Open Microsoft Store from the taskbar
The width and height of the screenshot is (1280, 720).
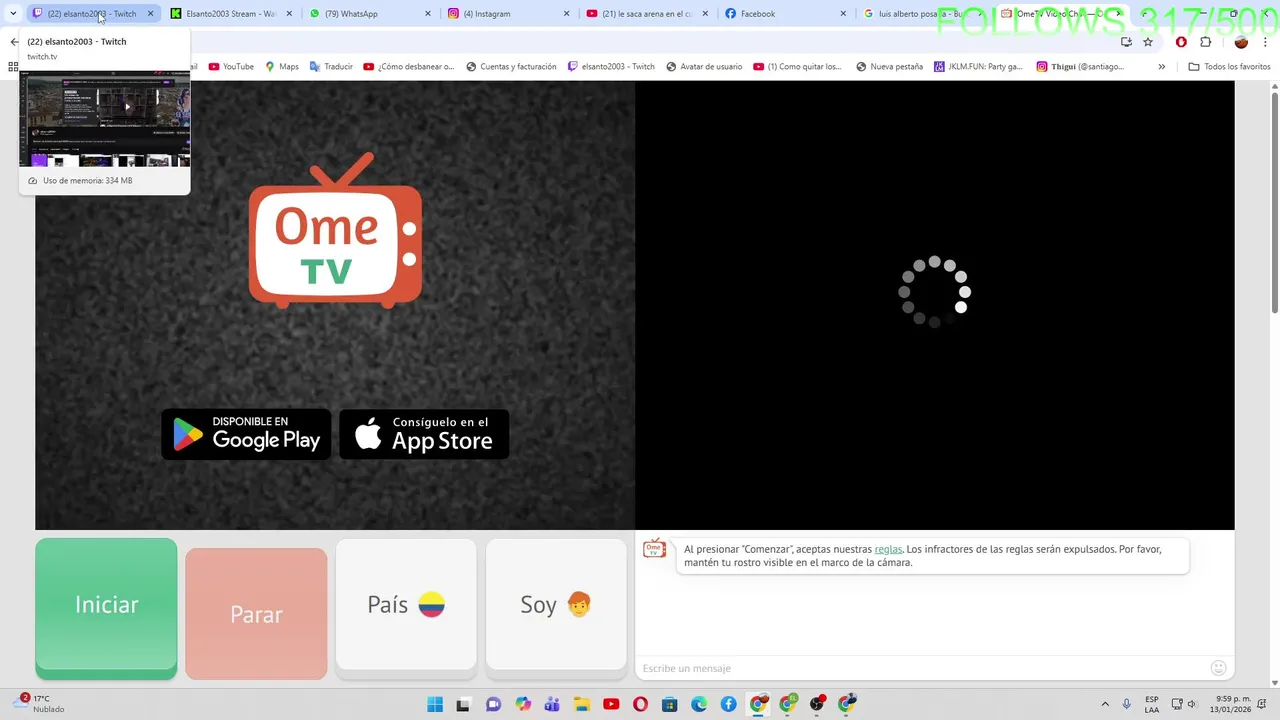[670, 704]
